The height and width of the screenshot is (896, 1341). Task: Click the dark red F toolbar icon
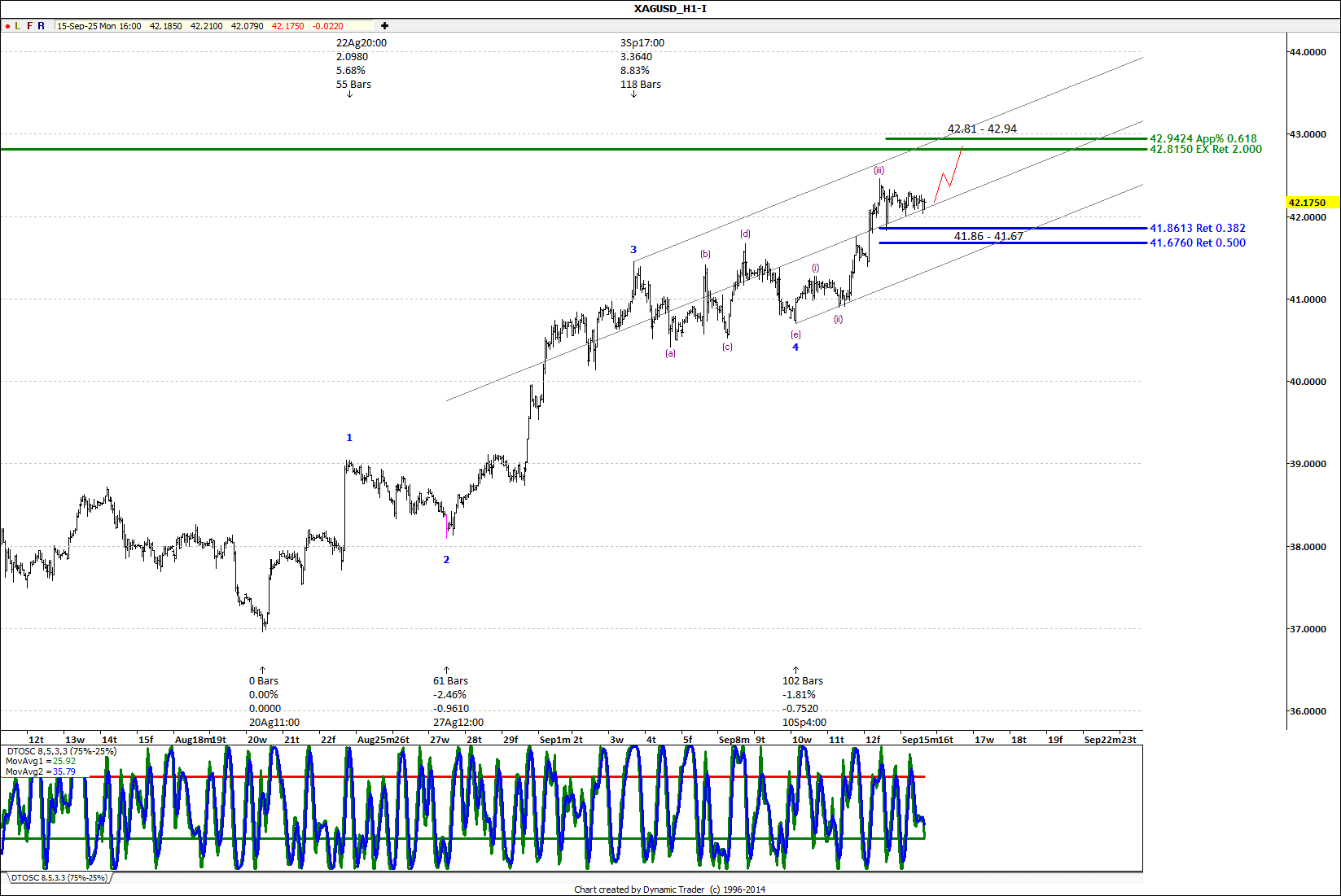pos(30,26)
